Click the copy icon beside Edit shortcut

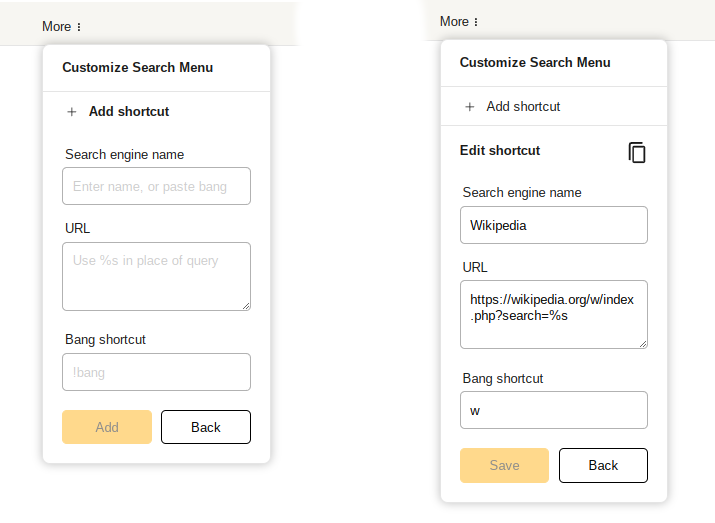coord(637,152)
